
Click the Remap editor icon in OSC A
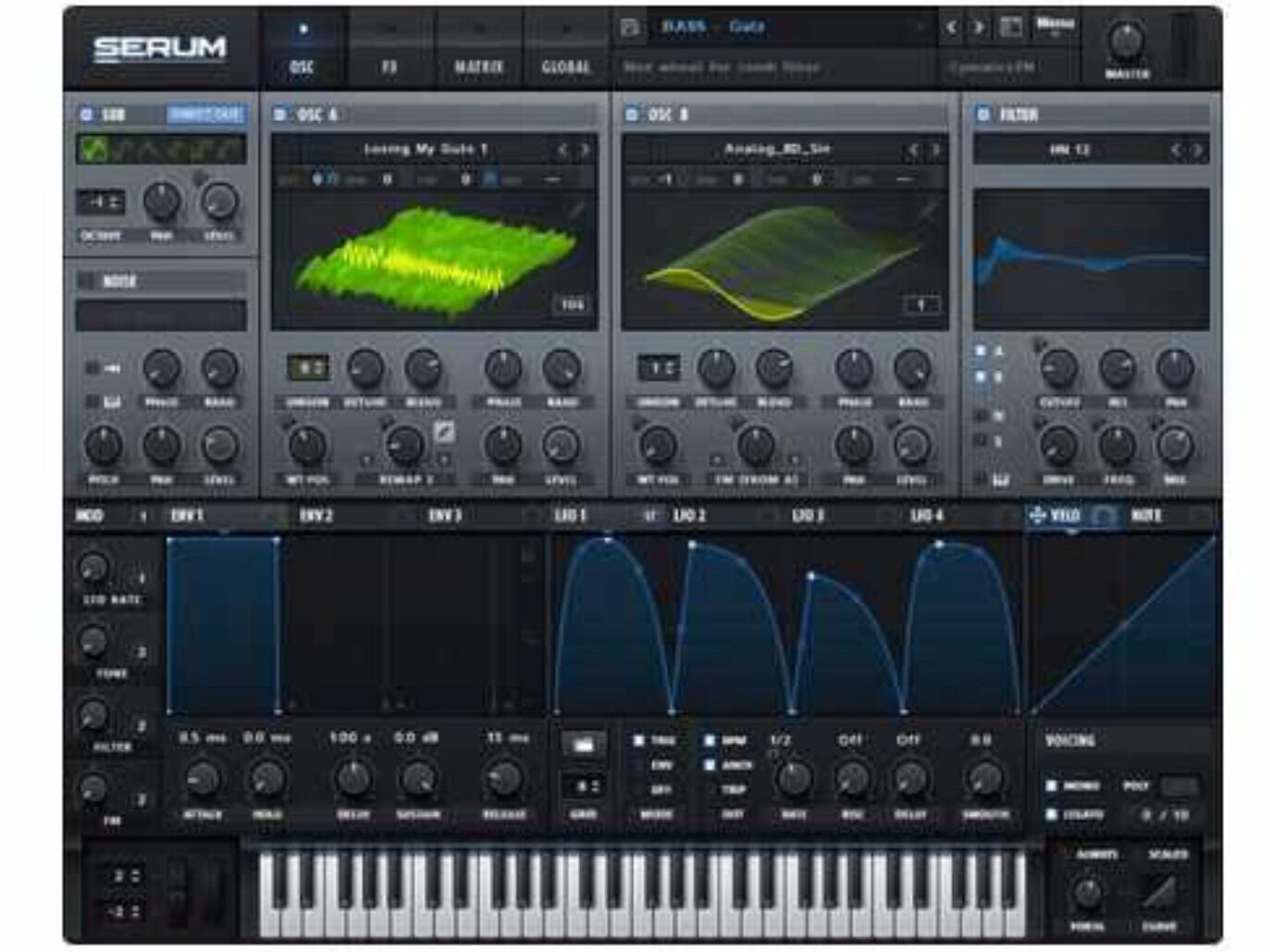point(444,431)
